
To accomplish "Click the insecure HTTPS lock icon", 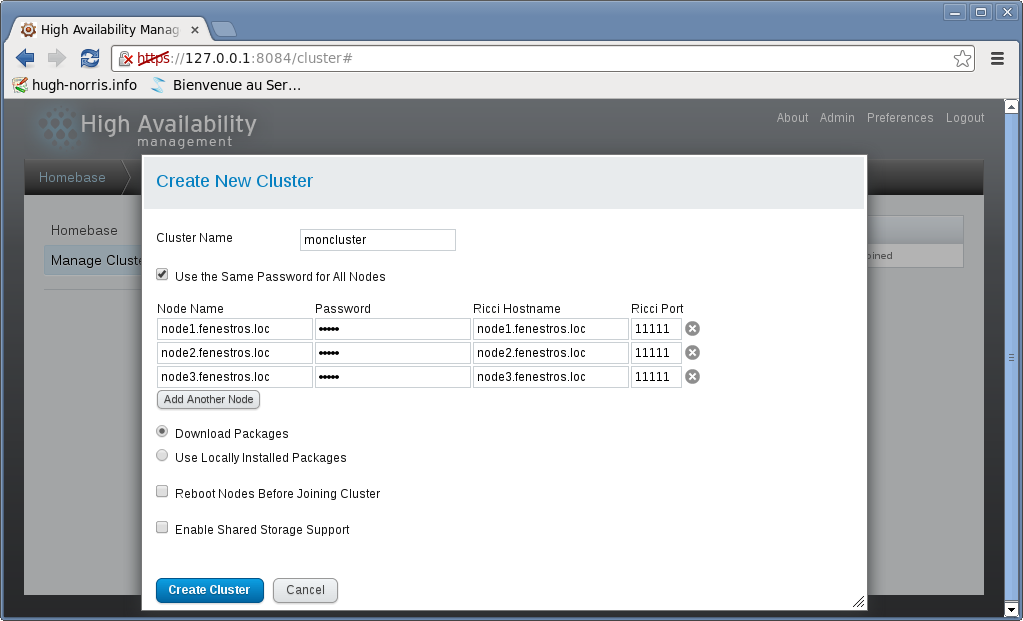I will click(x=126, y=59).
